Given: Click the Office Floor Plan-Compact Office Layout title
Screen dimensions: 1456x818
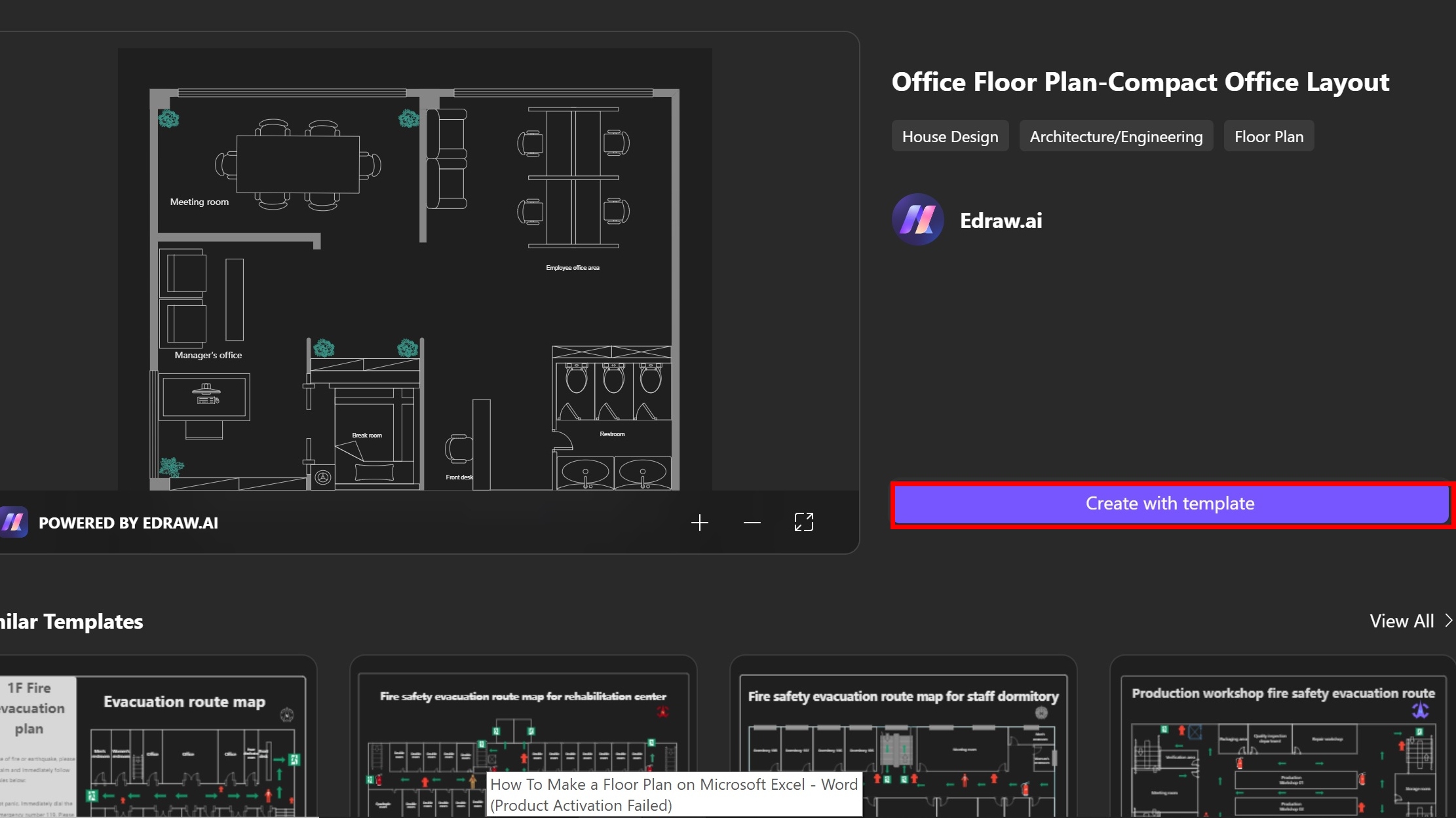Looking at the screenshot, I should 1141,83.
